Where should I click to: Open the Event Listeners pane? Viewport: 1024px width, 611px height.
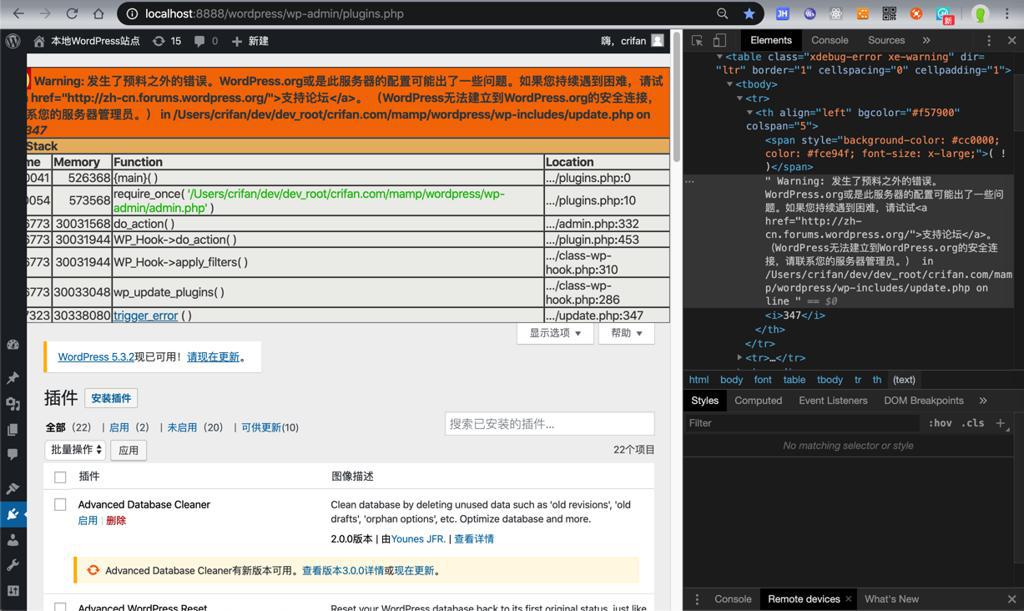(x=833, y=400)
